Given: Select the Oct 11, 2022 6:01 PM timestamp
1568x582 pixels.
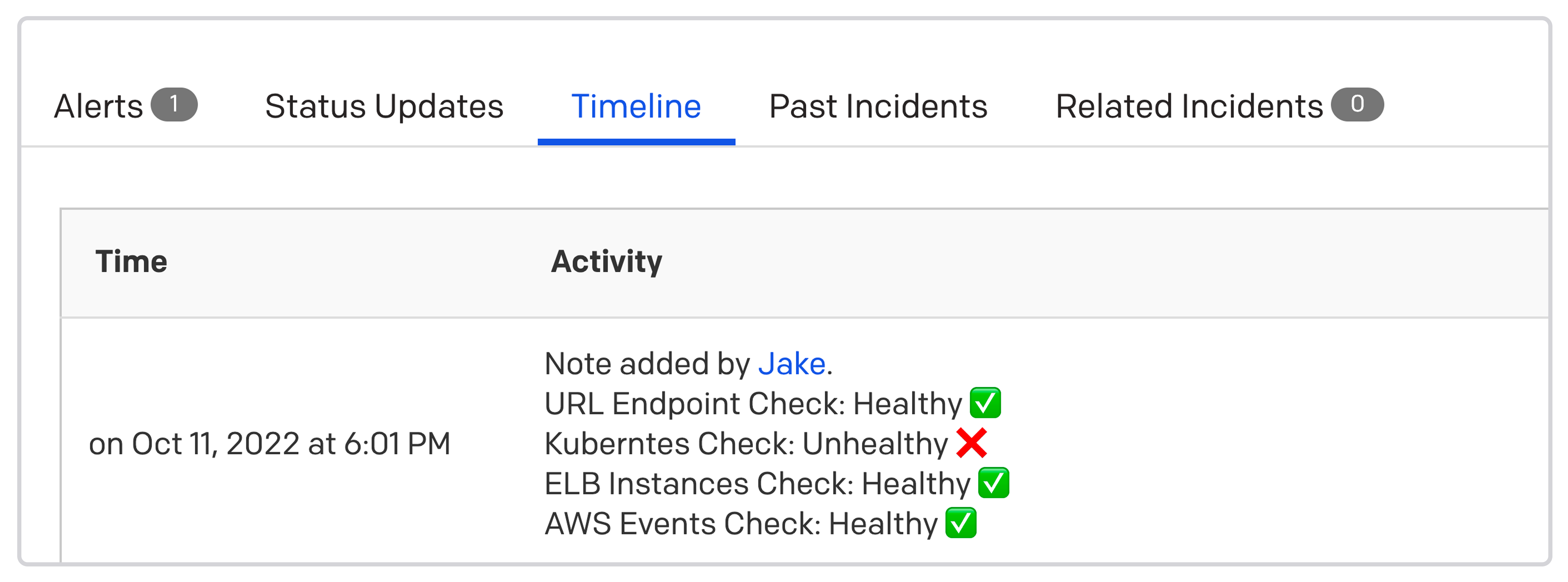Looking at the screenshot, I should [270, 443].
